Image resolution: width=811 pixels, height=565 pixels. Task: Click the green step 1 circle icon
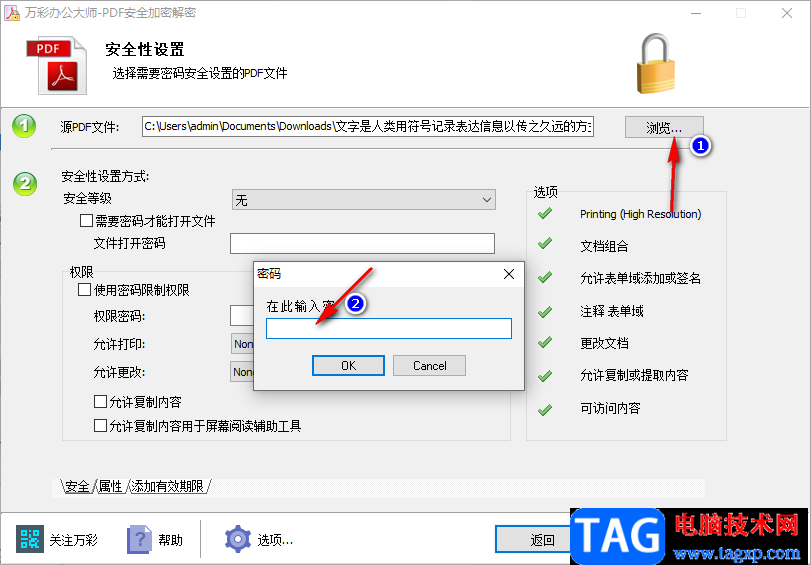24,126
